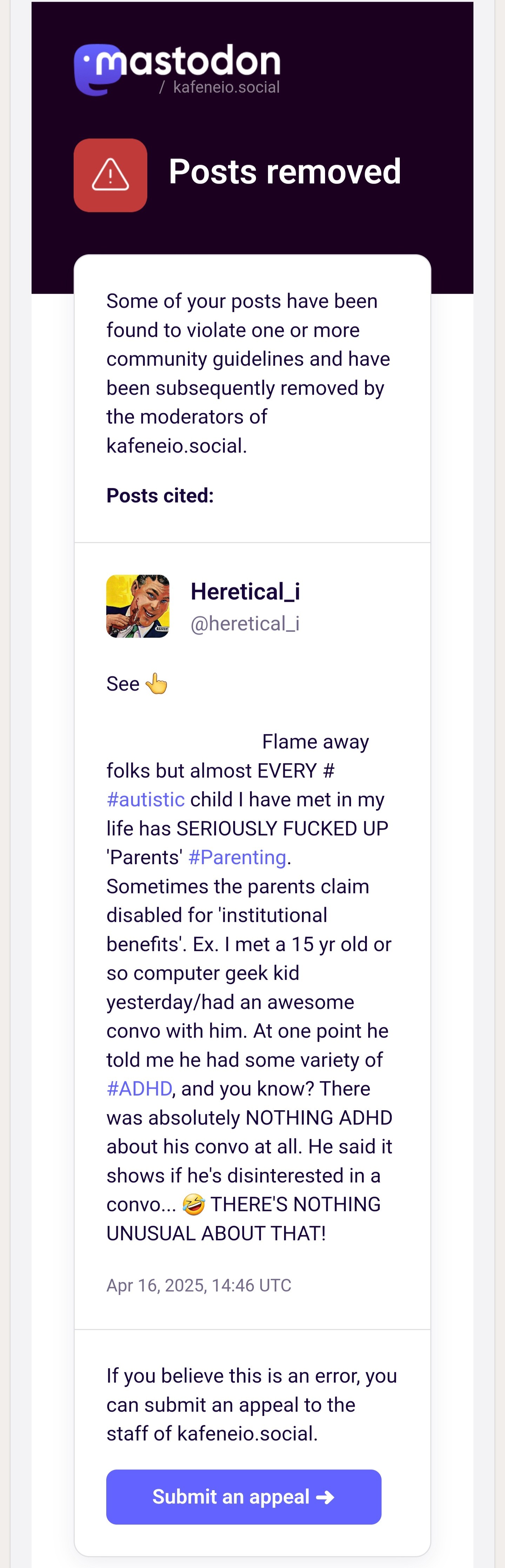Click the appeal instructions text

pyautogui.click(x=251, y=1404)
